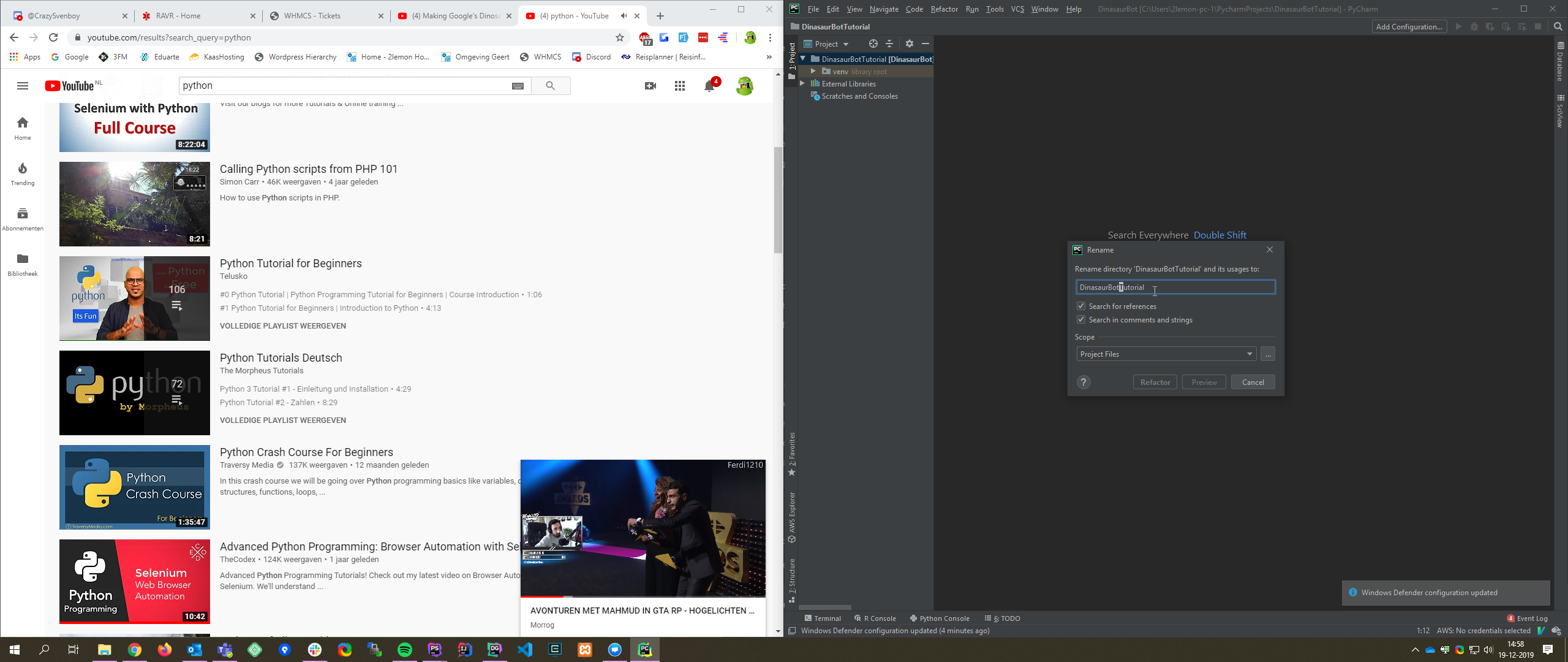
Task: Toggle Search in comments and strings
Action: [1081, 319]
